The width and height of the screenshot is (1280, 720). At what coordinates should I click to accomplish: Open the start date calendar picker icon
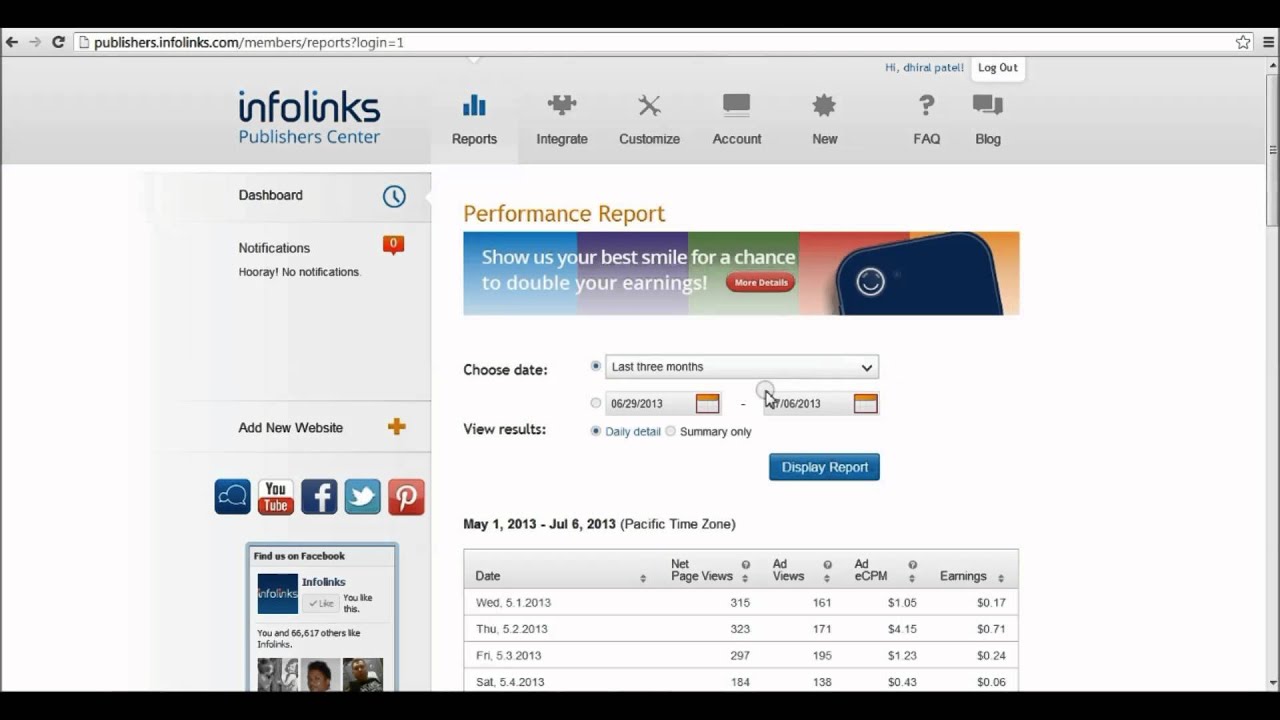(708, 403)
